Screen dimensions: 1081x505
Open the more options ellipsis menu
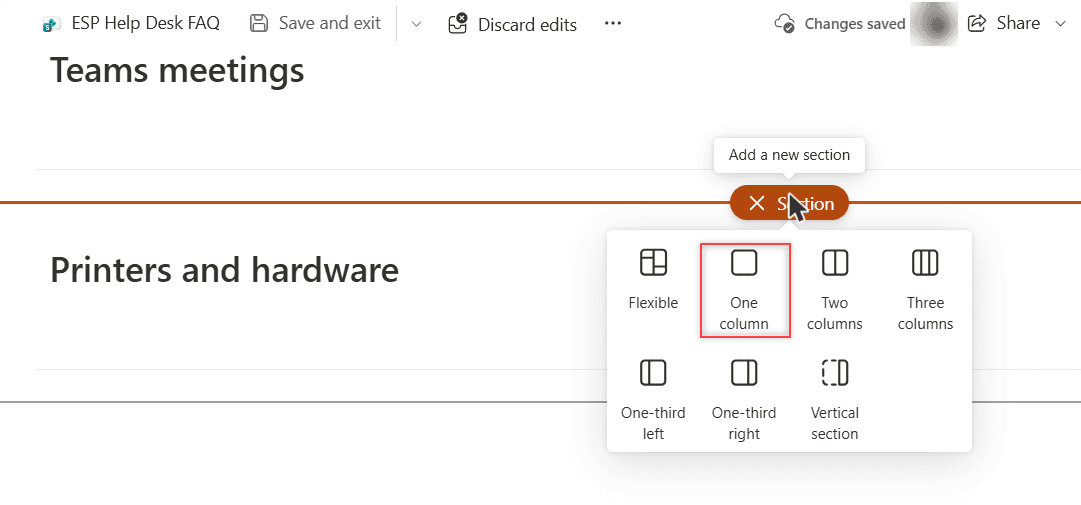click(612, 24)
